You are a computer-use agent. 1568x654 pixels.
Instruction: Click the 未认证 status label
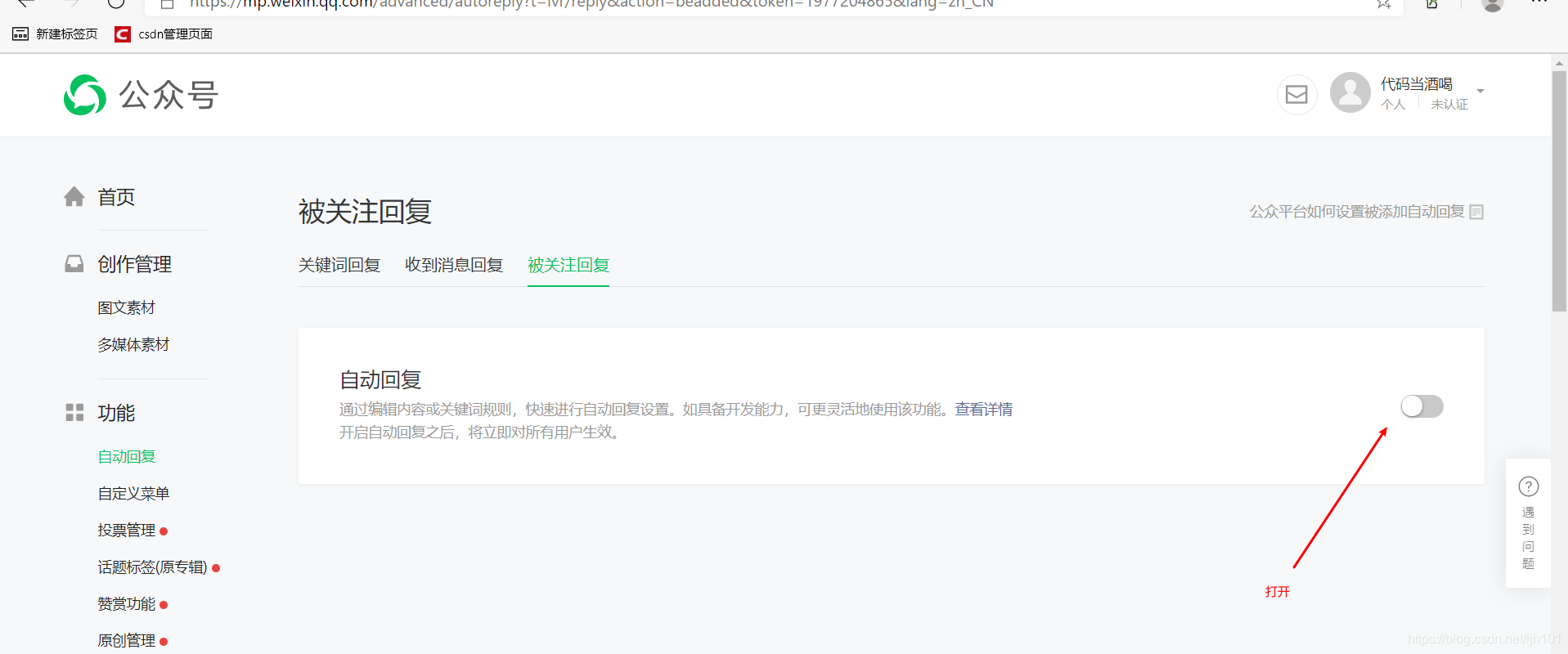tap(1449, 105)
